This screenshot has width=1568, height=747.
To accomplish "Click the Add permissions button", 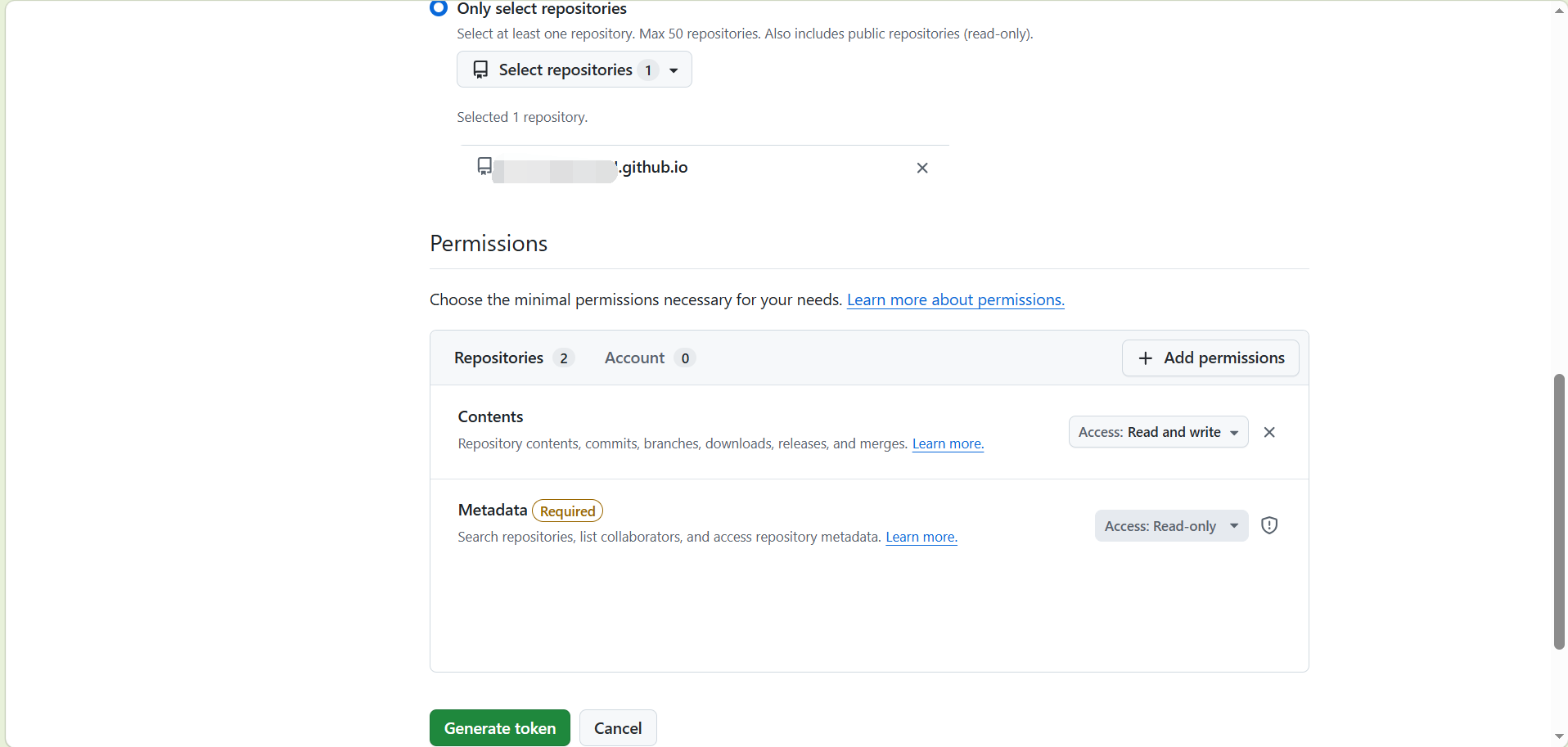I will tap(1210, 358).
